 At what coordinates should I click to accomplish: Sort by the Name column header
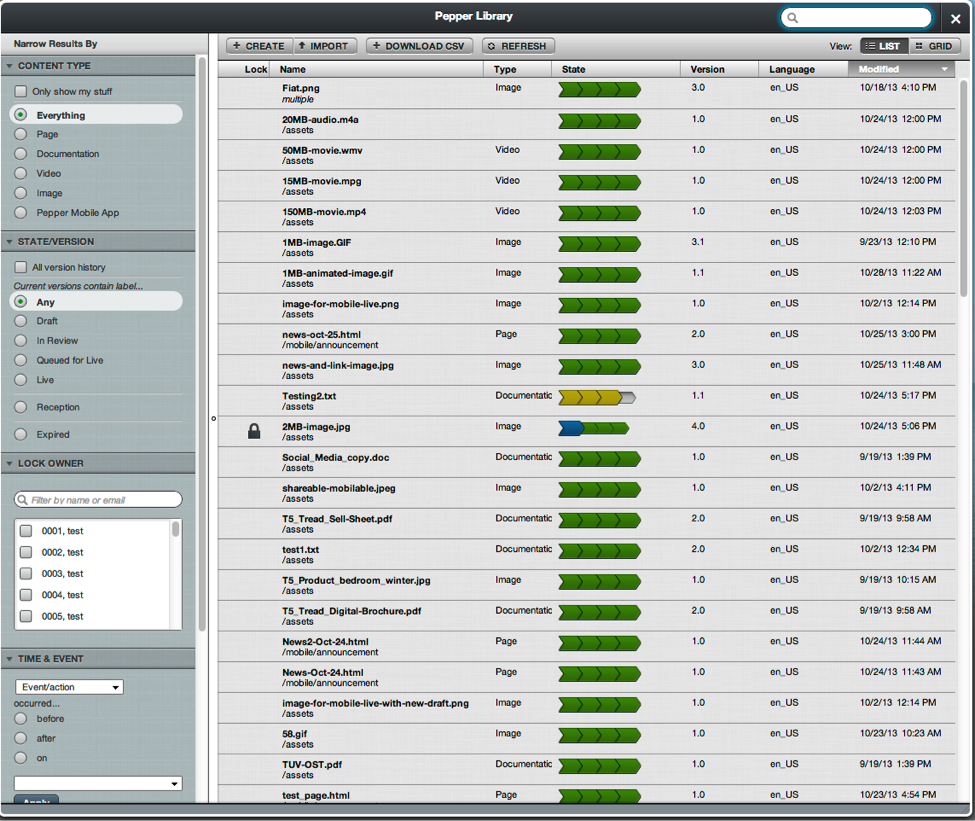click(293, 69)
